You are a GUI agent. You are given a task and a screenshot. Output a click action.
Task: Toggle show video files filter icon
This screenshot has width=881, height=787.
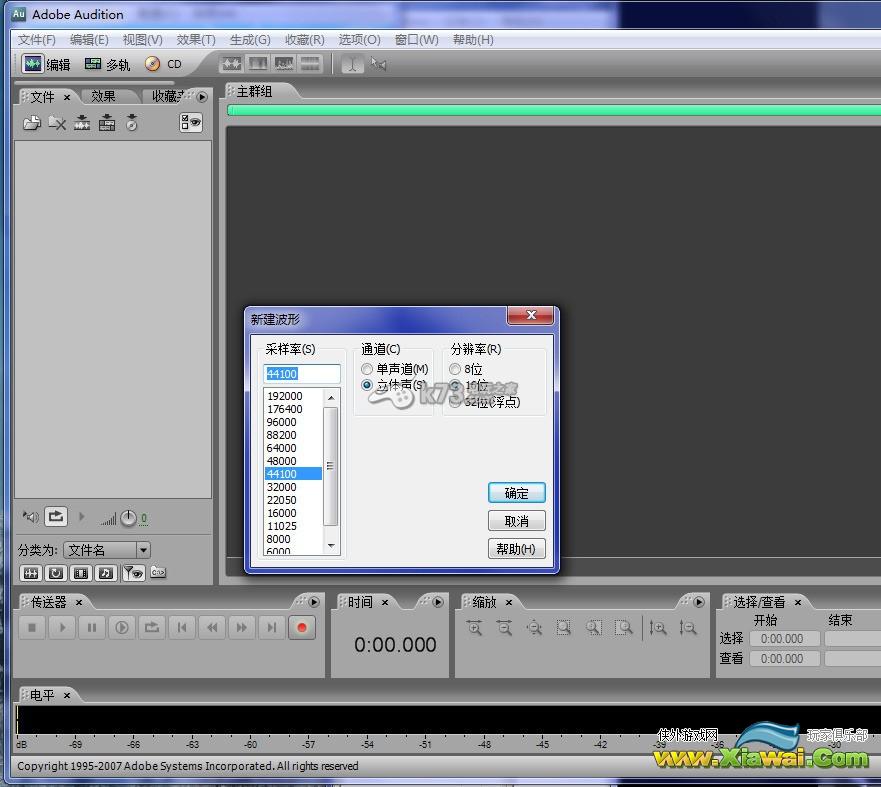pos(81,573)
